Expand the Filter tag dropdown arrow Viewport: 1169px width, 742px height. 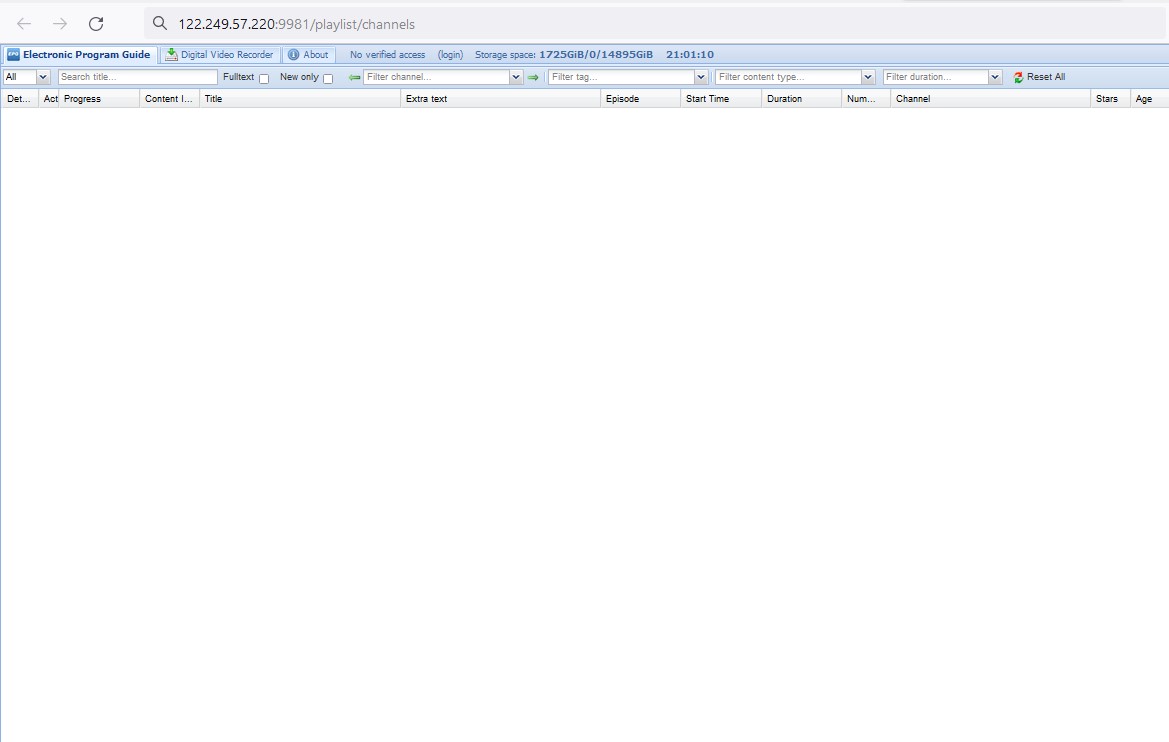(701, 77)
